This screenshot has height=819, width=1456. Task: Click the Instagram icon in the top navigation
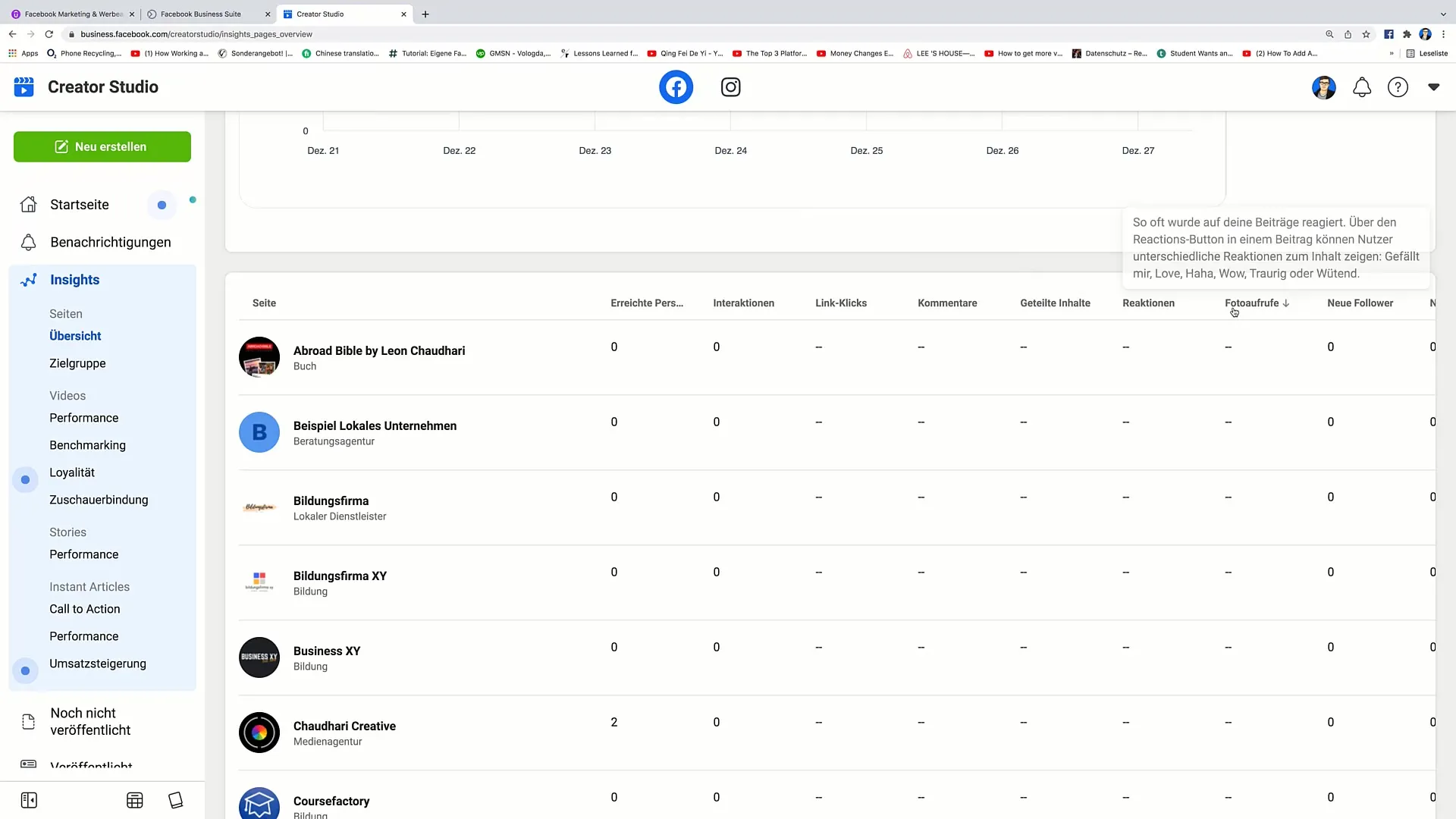[731, 87]
